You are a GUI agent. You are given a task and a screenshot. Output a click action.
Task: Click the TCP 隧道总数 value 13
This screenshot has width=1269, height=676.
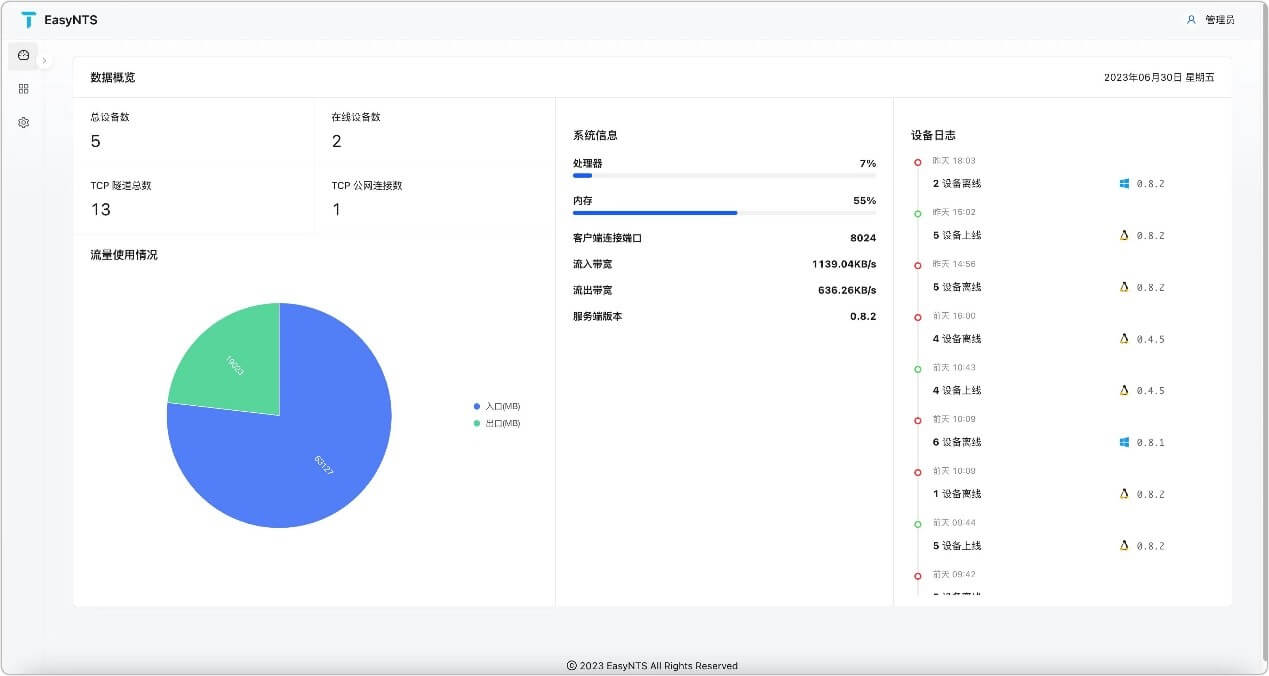[101, 210]
